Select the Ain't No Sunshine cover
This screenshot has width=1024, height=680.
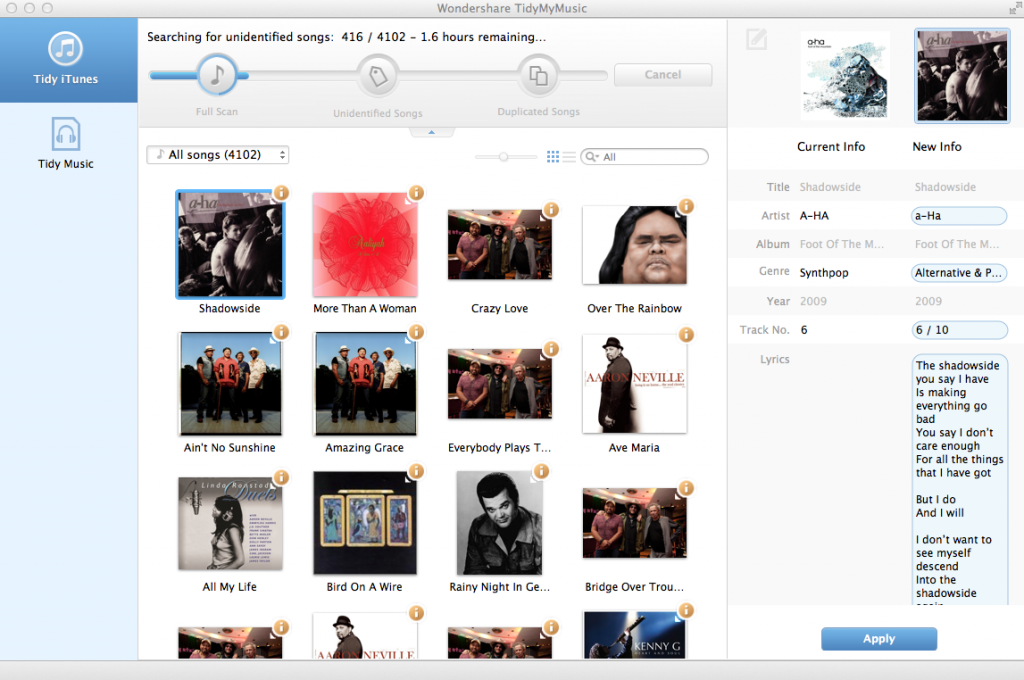pos(230,383)
